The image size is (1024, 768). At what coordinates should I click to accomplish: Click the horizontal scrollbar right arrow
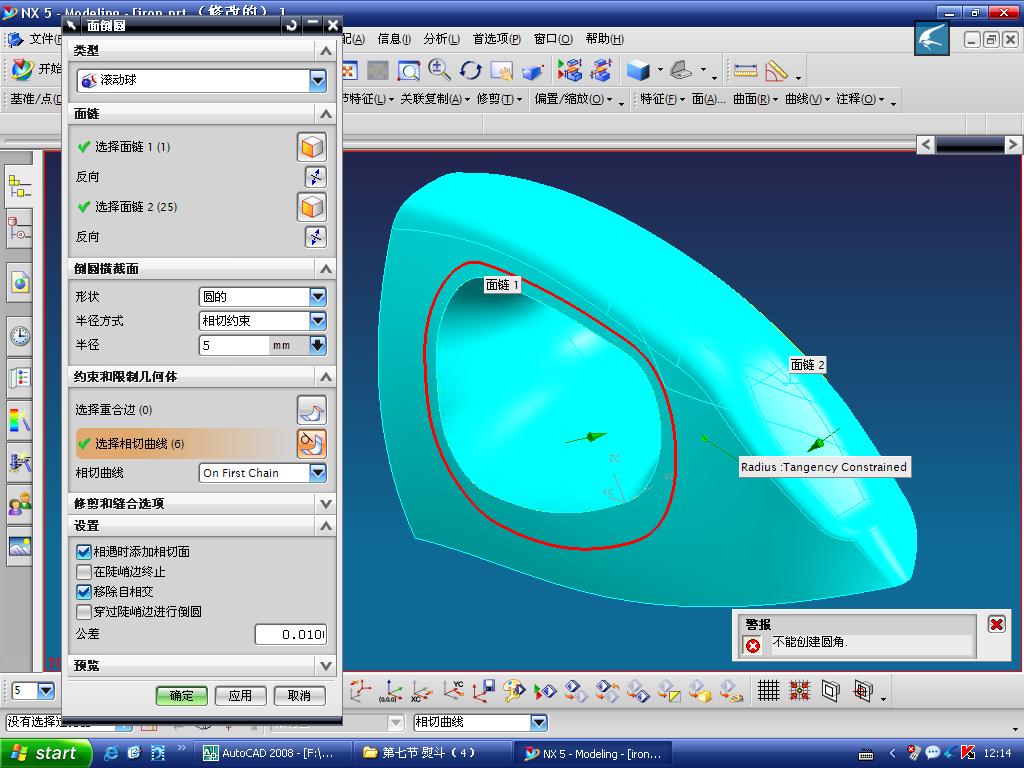(1012, 144)
